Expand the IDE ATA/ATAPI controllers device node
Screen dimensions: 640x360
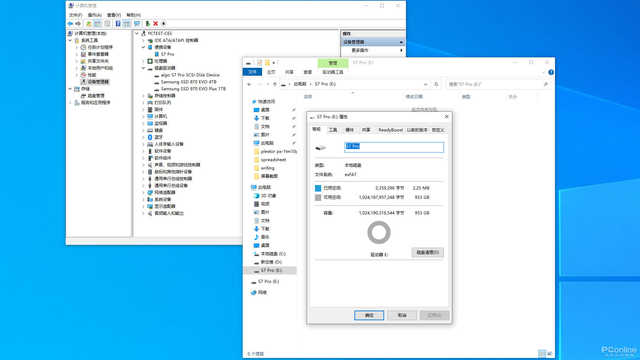(144, 40)
